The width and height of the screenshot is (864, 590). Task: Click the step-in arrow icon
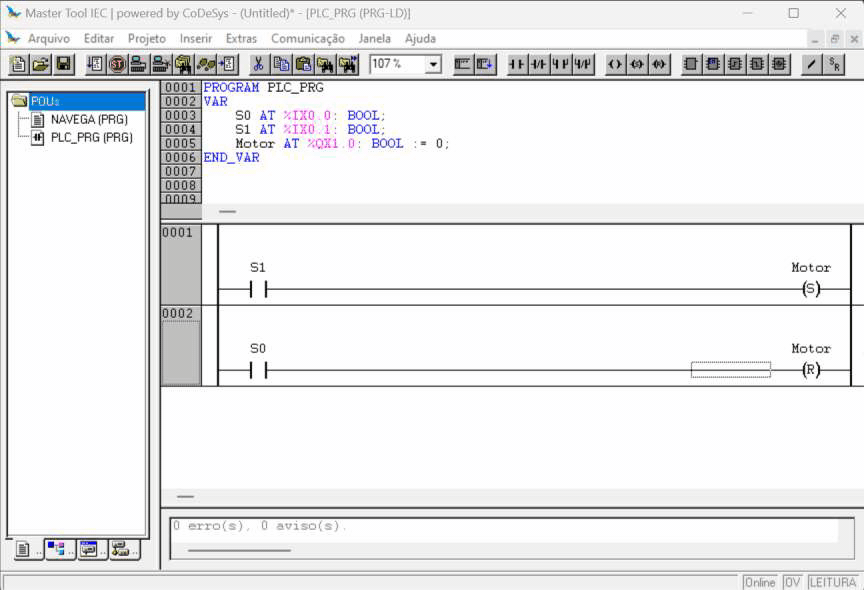point(228,64)
